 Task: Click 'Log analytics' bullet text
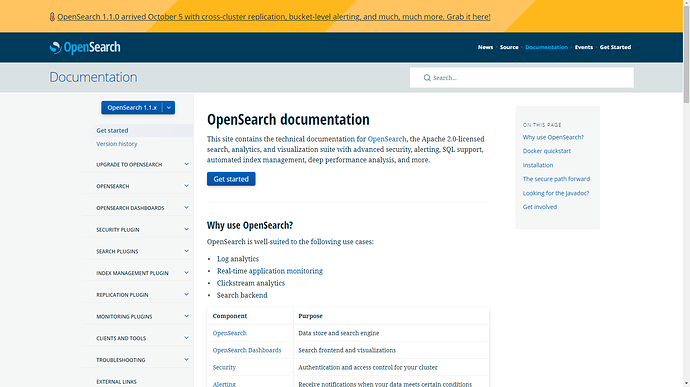[238, 259]
